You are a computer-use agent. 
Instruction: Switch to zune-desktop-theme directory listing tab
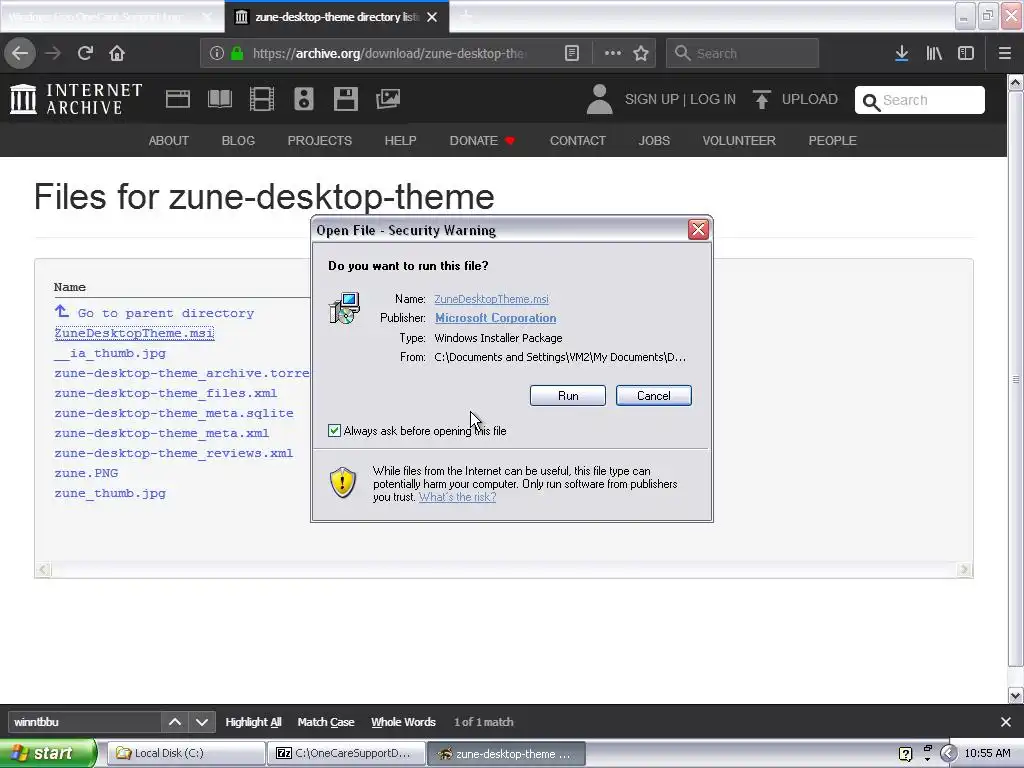337,17
